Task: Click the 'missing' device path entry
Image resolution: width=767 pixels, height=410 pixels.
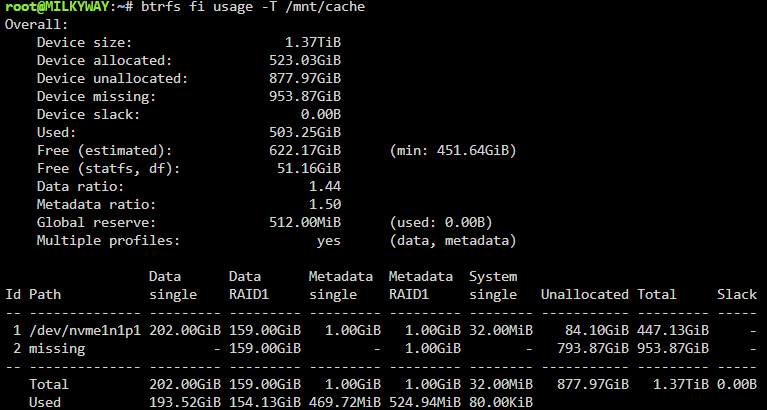Action: pyautogui.click(x=57, y=348)
